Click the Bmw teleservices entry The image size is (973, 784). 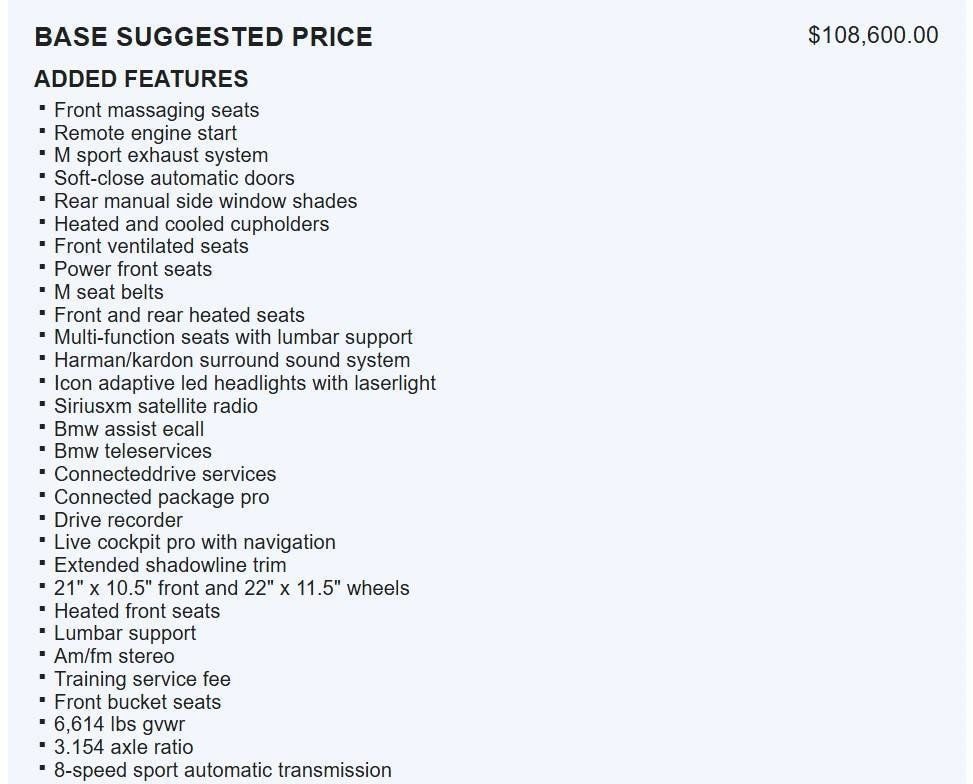pyautogui.click(x=133, y=451)
